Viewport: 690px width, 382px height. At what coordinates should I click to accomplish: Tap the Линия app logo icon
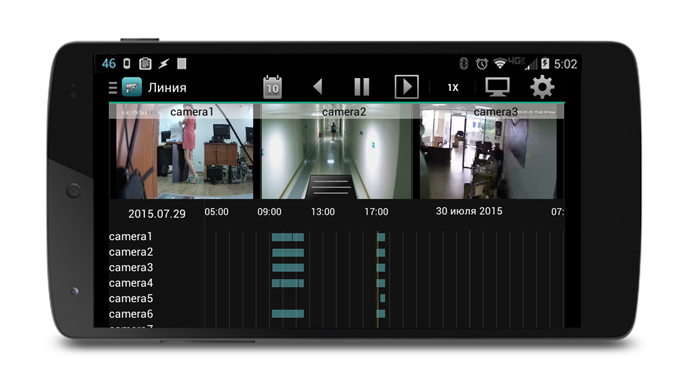[132, 87]
